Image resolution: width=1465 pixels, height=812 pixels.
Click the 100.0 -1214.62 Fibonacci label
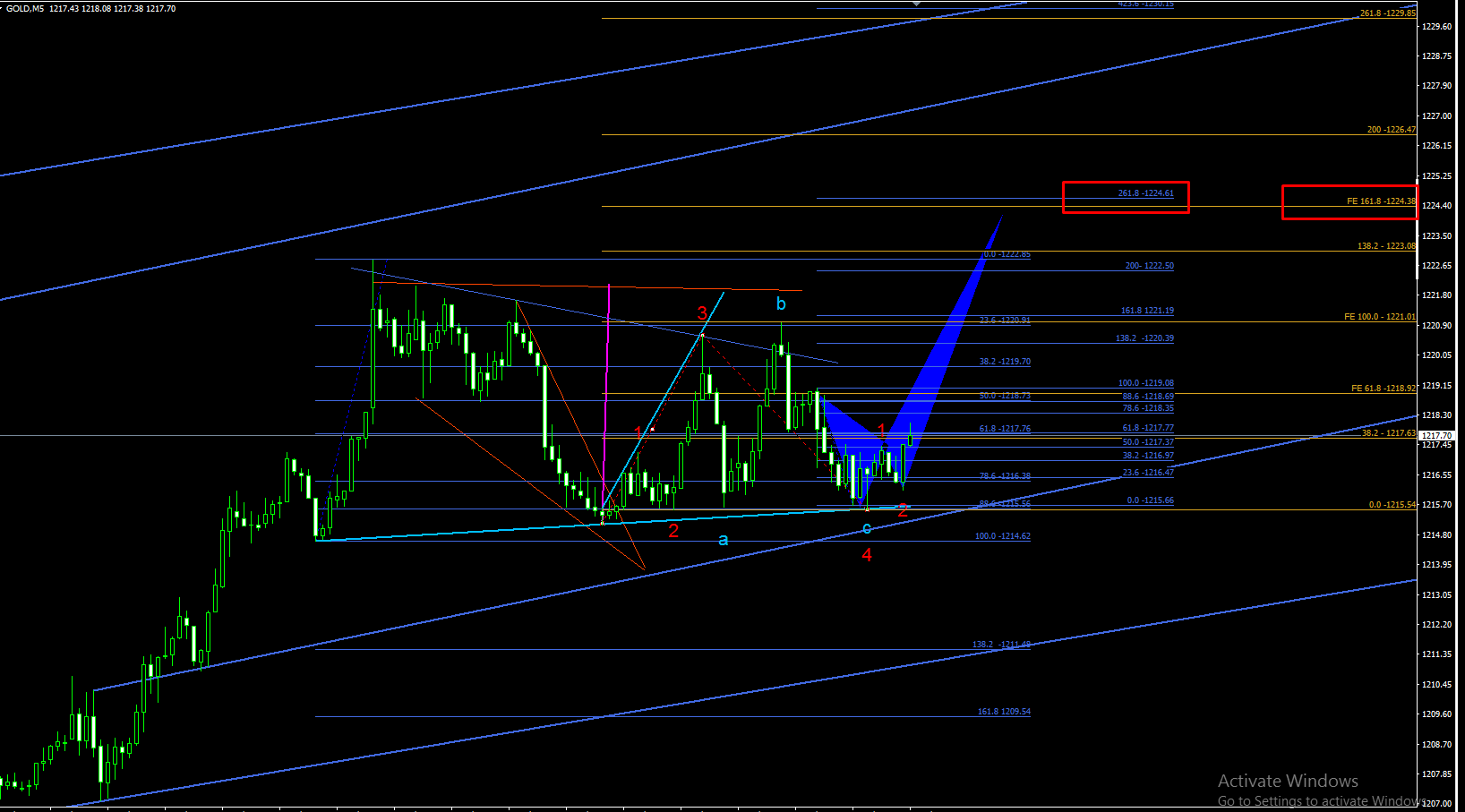[1002, 536]
